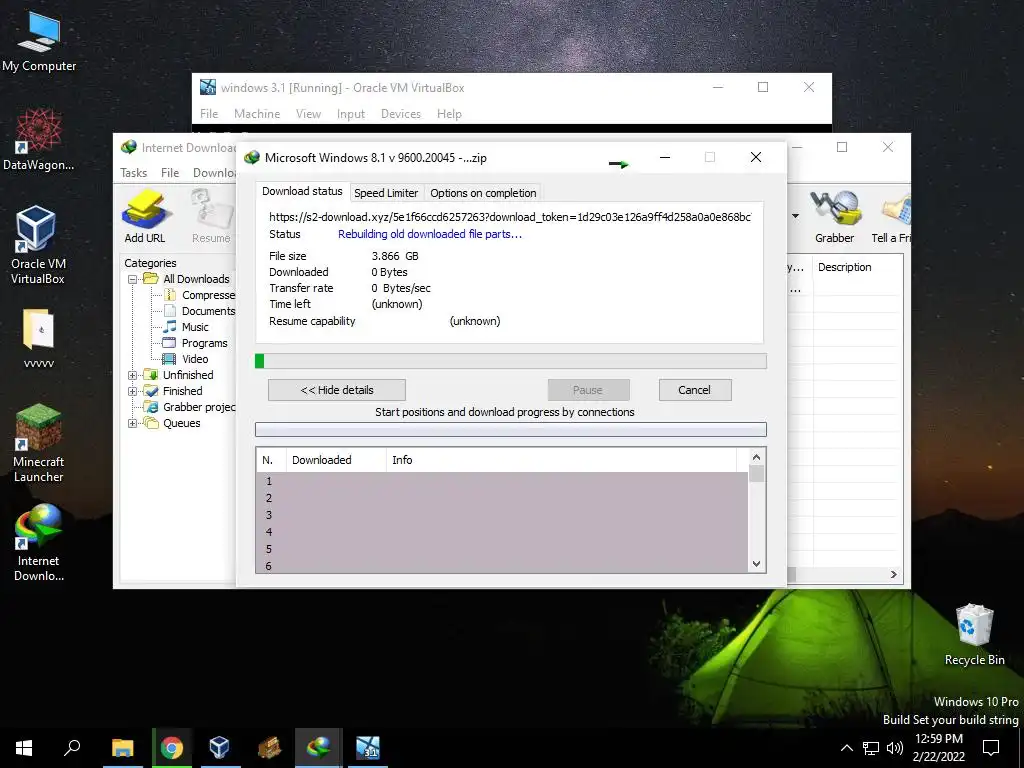Click the main download progress bar
Screen dimensions: 1024x768
point(511,361)
